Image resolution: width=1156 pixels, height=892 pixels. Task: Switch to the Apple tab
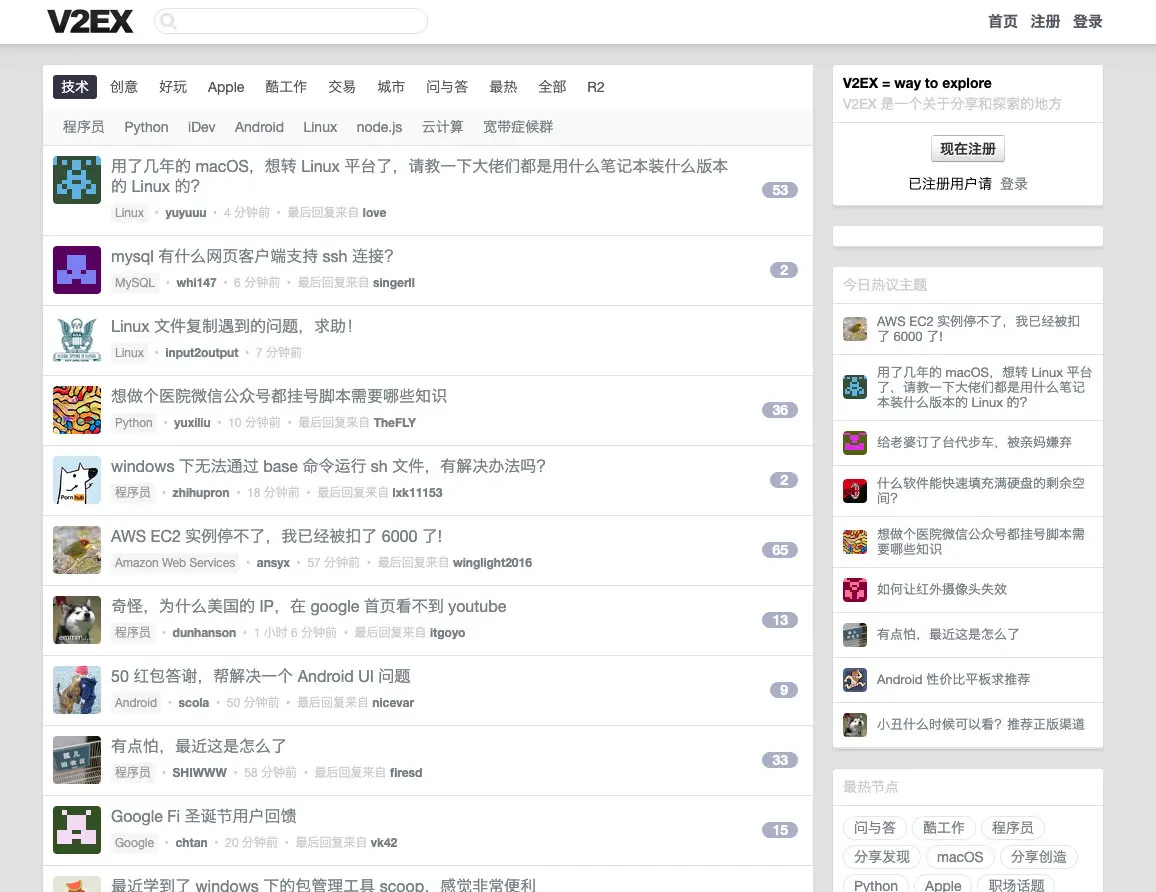(226, 87)
